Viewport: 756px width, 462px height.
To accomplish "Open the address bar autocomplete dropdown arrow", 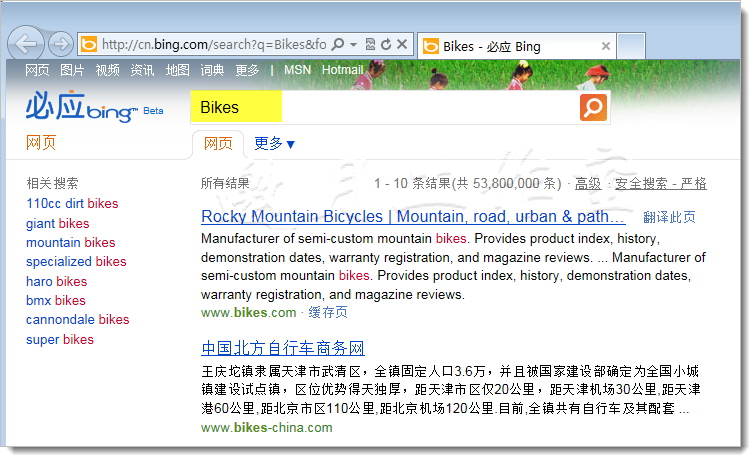I will coord(353,44).
